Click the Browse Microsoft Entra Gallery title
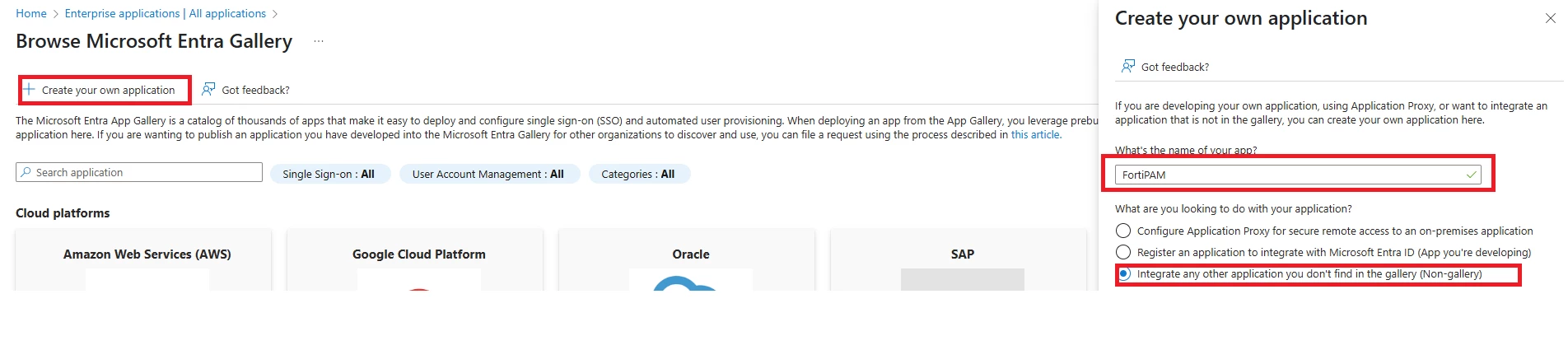 pyautogui.click(x=154, y=41)
